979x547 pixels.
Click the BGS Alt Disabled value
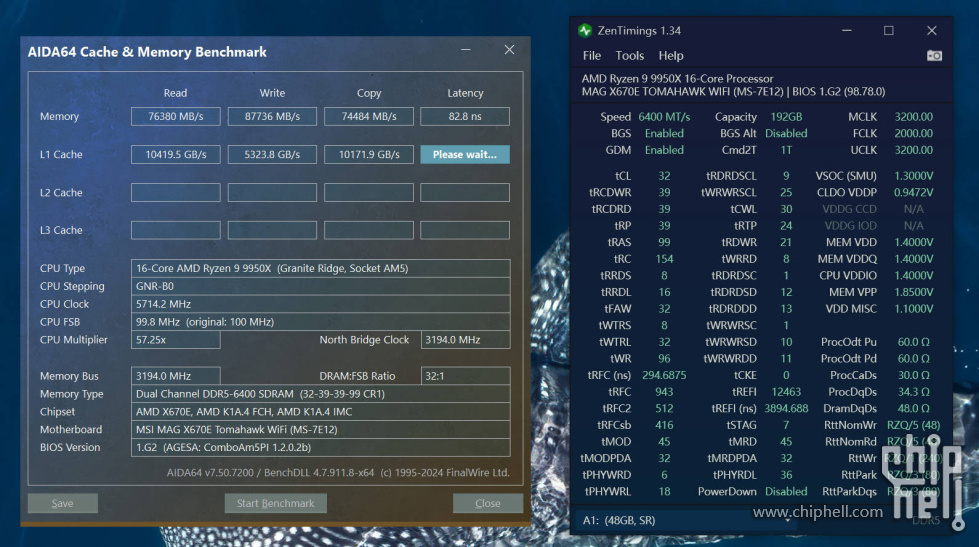point(786,134)
